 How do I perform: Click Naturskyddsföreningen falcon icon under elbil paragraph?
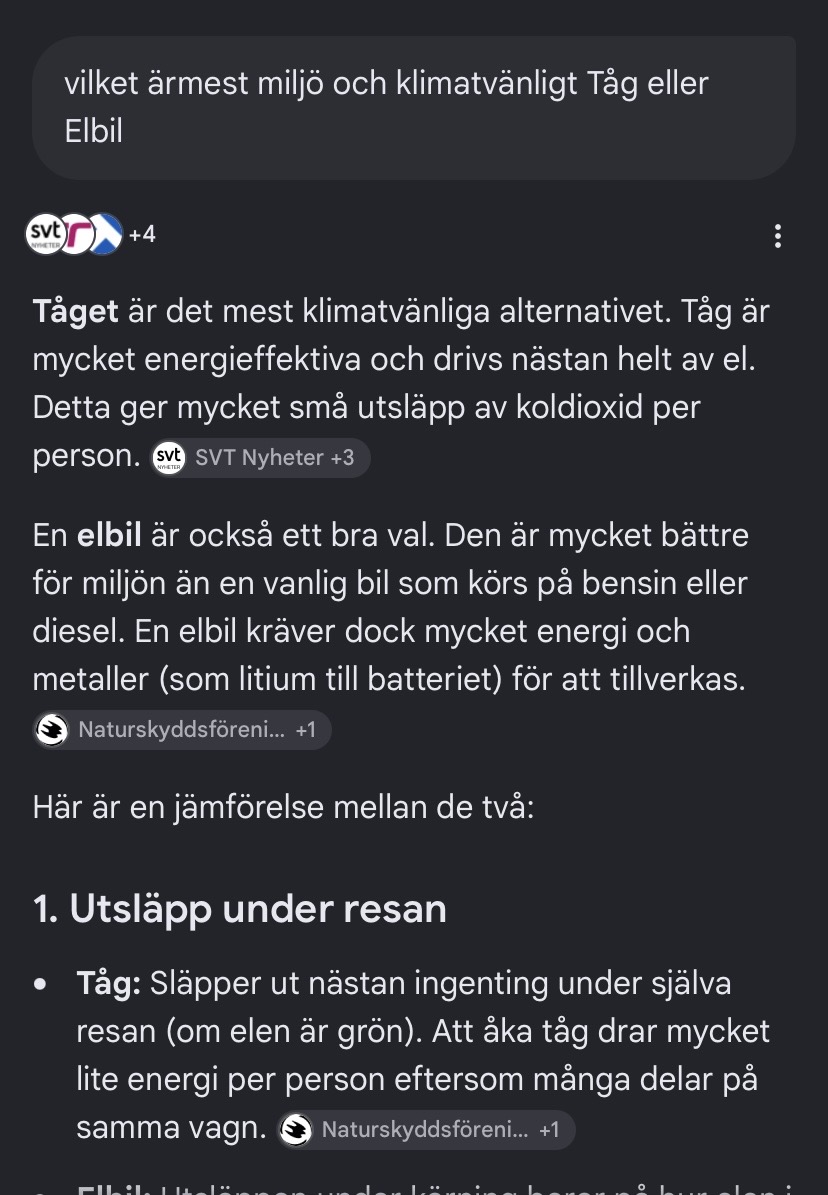click(x=52, y=730)
